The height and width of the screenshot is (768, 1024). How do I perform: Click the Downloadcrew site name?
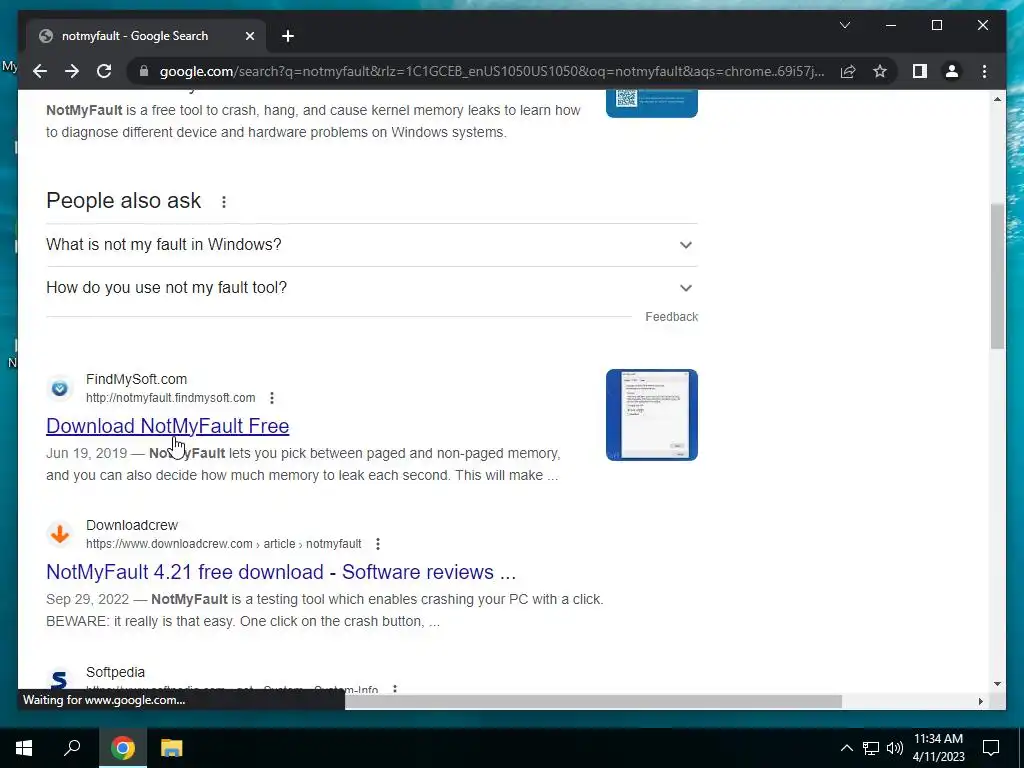132,525
